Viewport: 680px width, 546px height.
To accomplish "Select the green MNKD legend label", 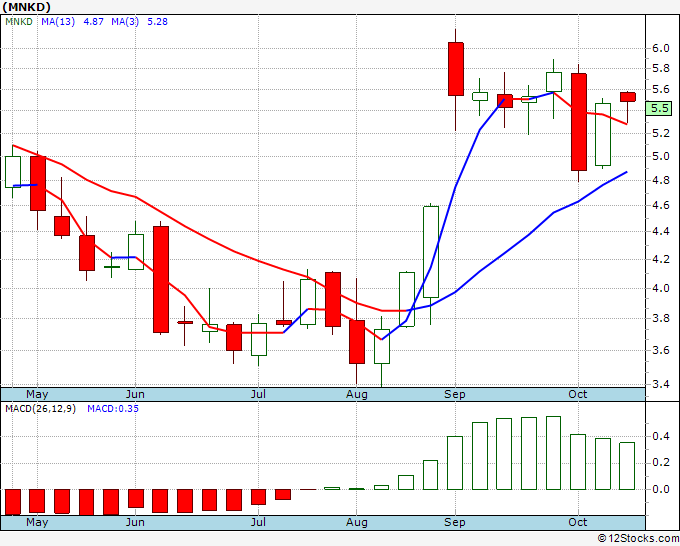I will click(x=19, y=22).
